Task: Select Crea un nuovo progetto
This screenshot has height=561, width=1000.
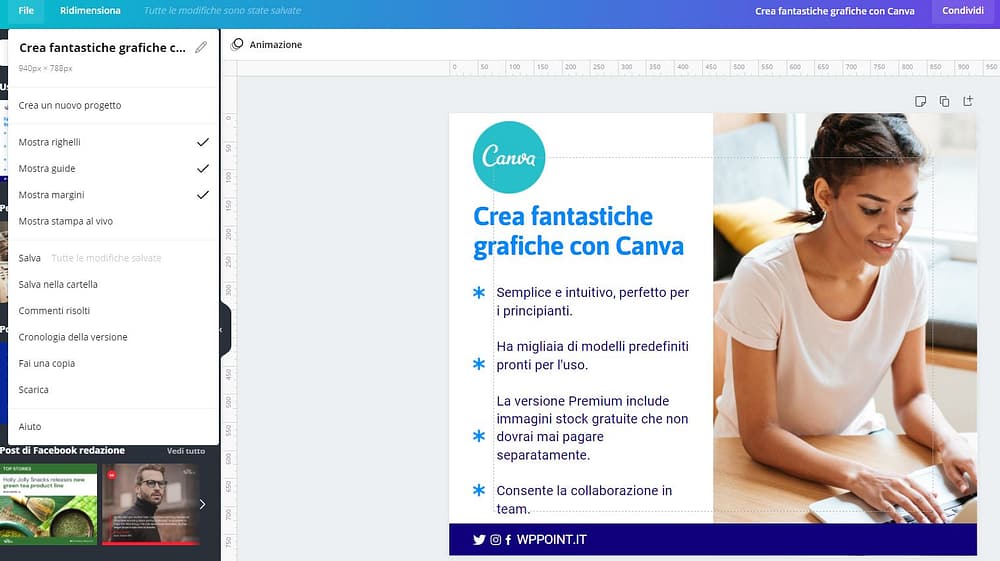Action: 114,105
